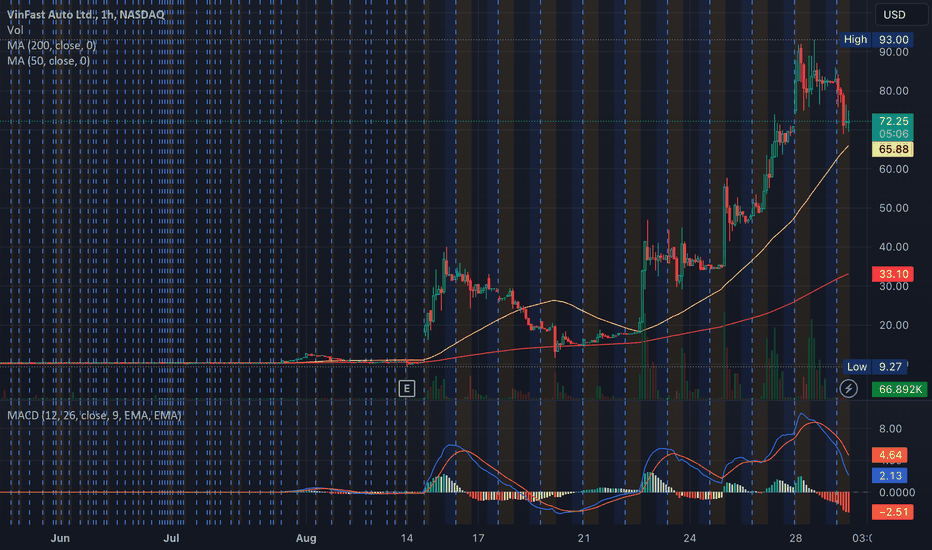Viewport: 932px width, 550px height.
Task: Click the lightning bolt go-to-realtime icon
Action: click(848, 389)
